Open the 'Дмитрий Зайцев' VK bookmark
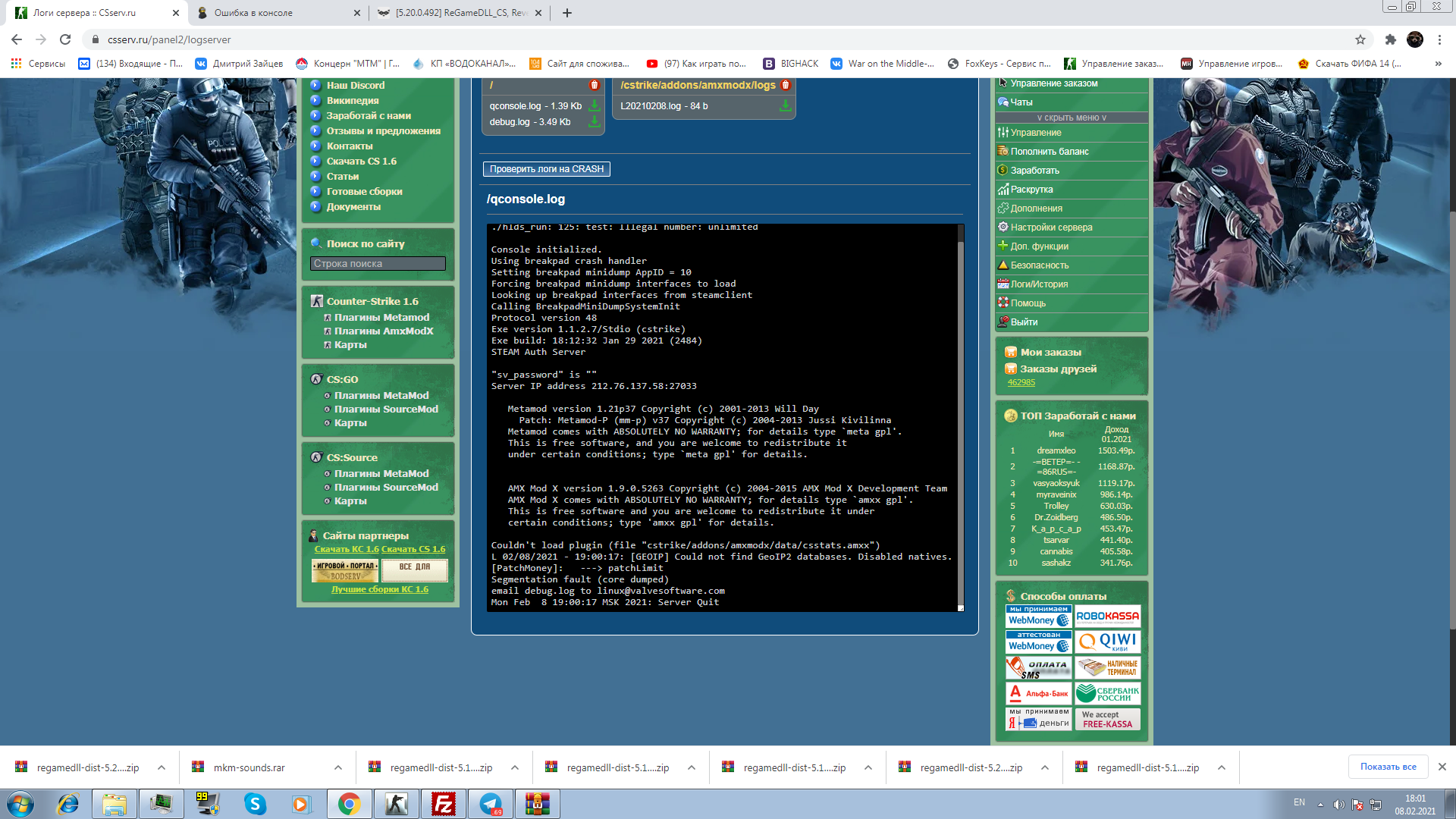The height and width of the screenshot is (819, 1456). pos(239,64)
